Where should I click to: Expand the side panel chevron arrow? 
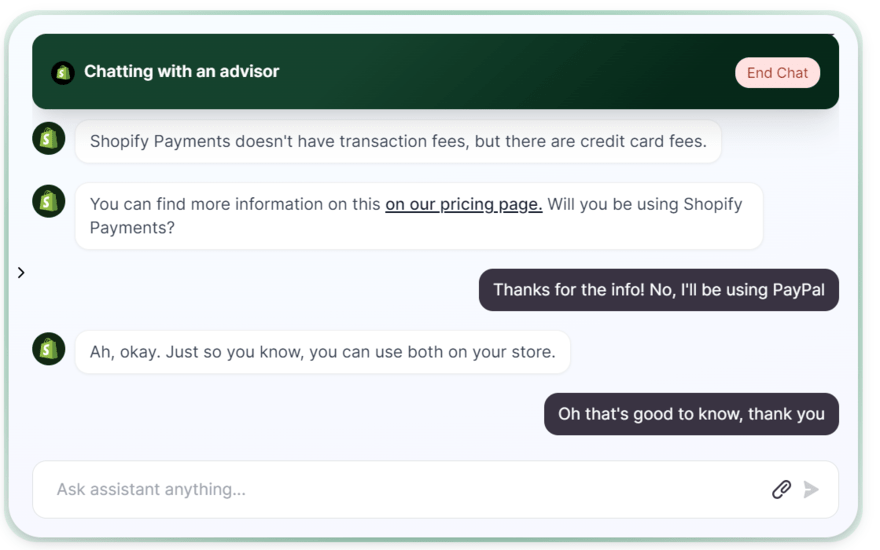tap(21, 273)
